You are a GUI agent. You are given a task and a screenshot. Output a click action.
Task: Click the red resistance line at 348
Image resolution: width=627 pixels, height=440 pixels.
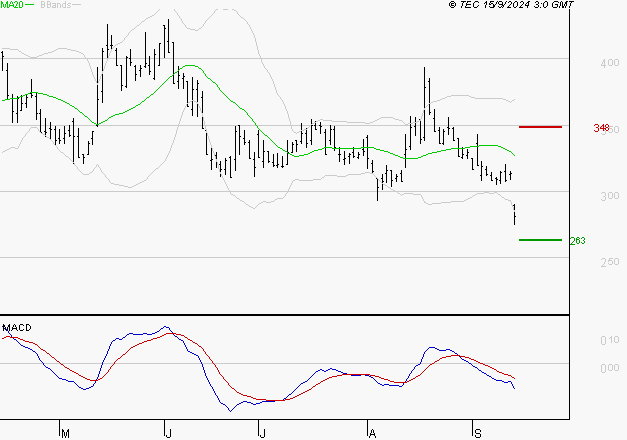click(540, 127)
